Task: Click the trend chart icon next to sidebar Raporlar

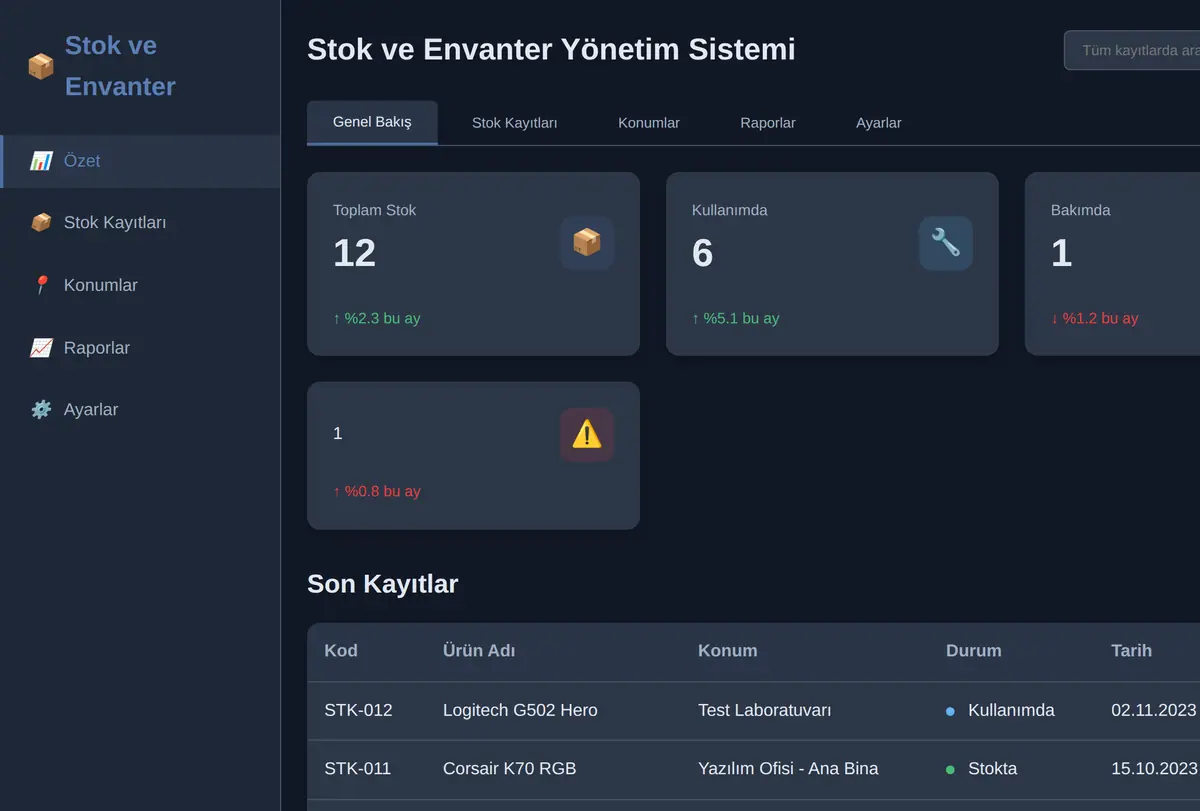Action: (41, 348)
